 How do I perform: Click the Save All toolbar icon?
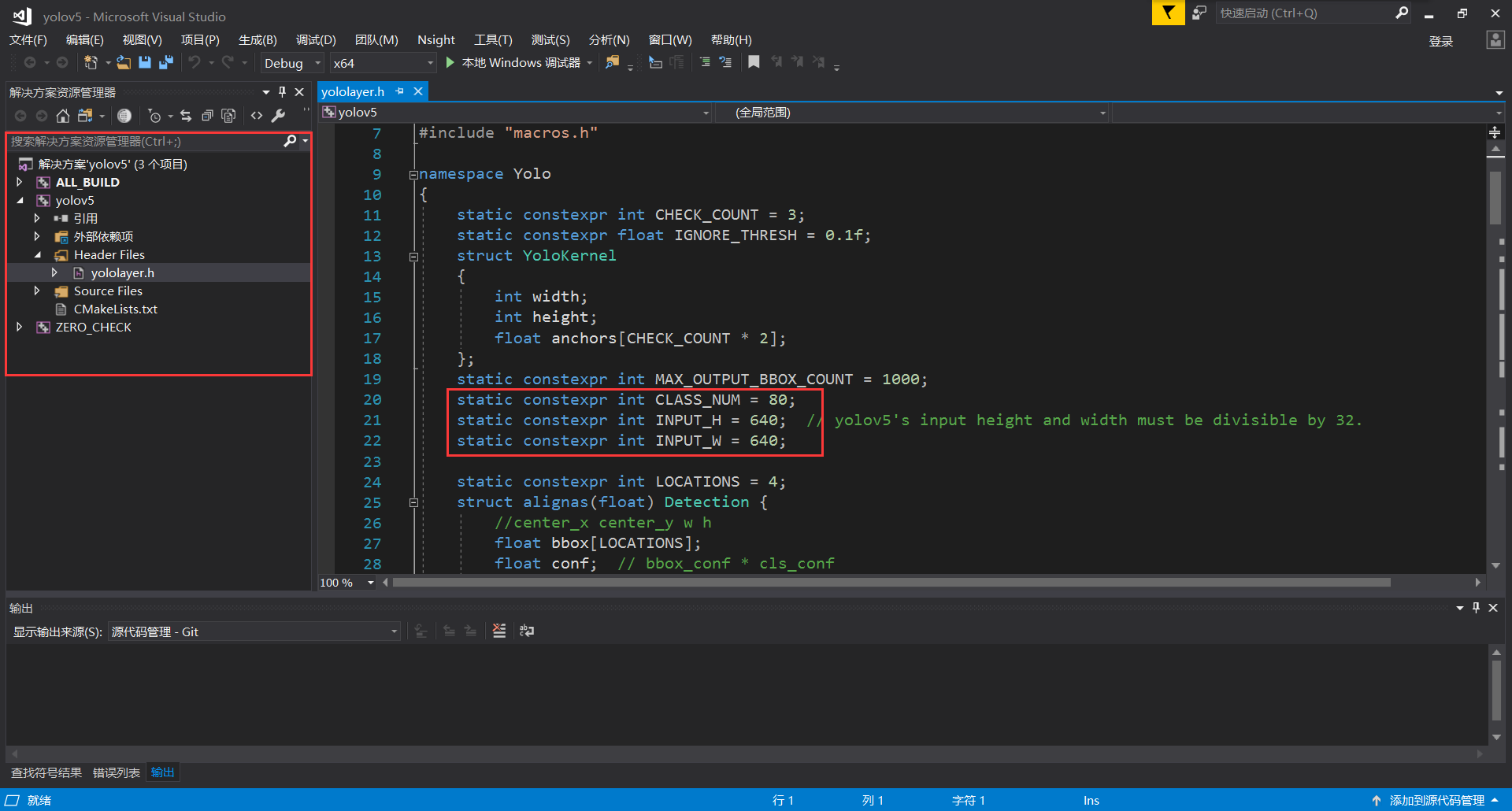(x=166, y=63)
